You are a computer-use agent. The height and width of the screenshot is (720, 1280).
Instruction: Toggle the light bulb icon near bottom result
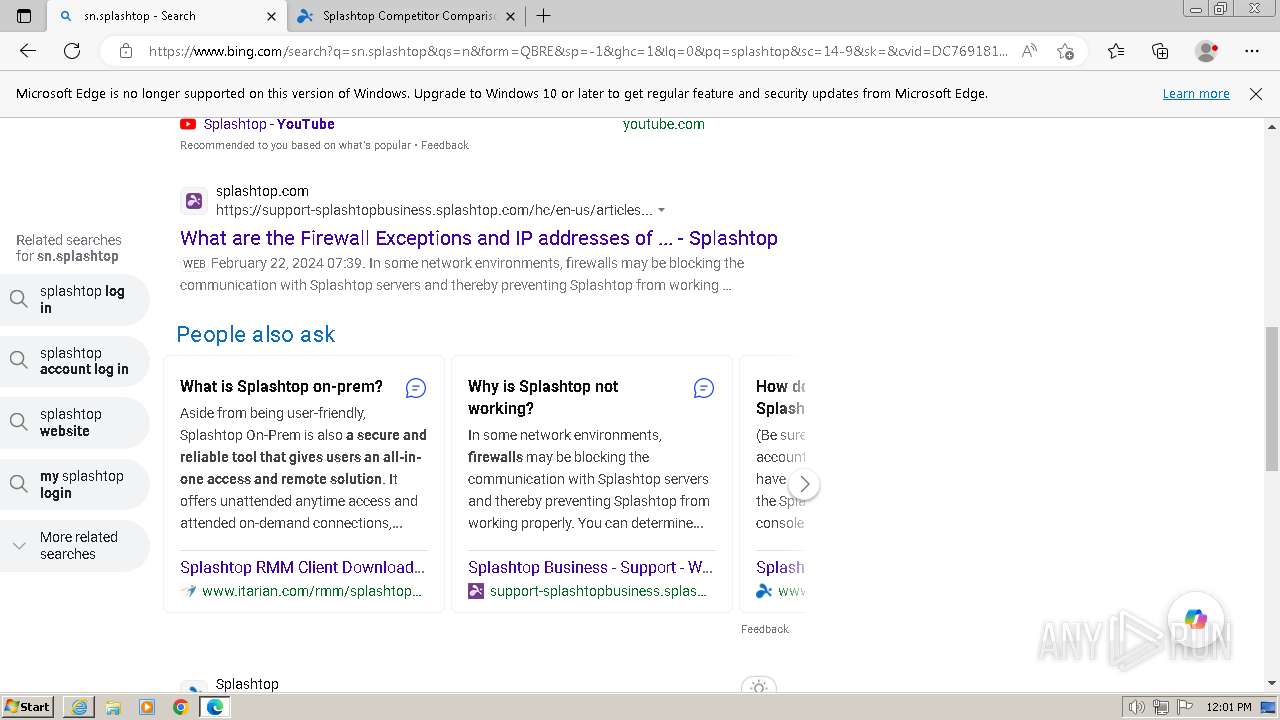(x=759, y=687)
